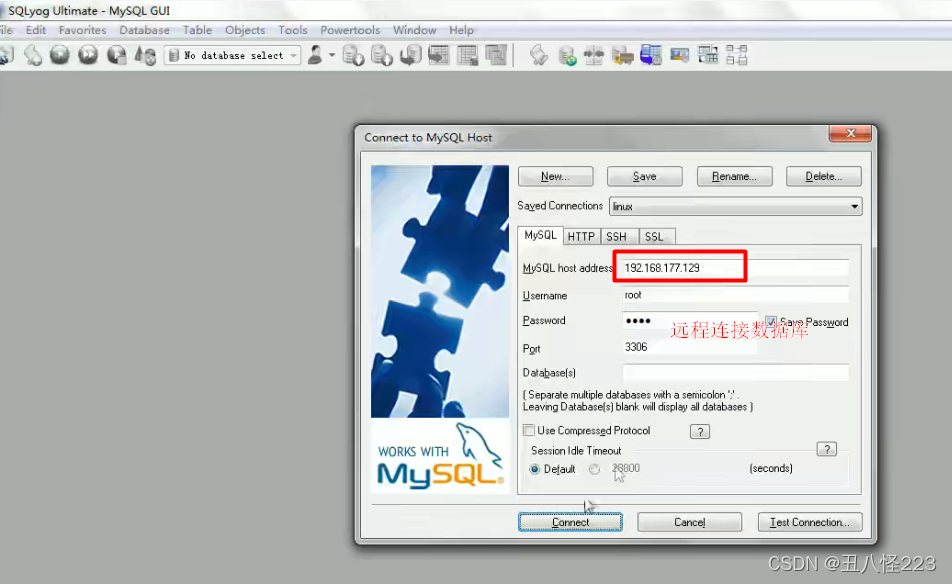Open the 'No database select' dropdown

(x=233, y=55)
